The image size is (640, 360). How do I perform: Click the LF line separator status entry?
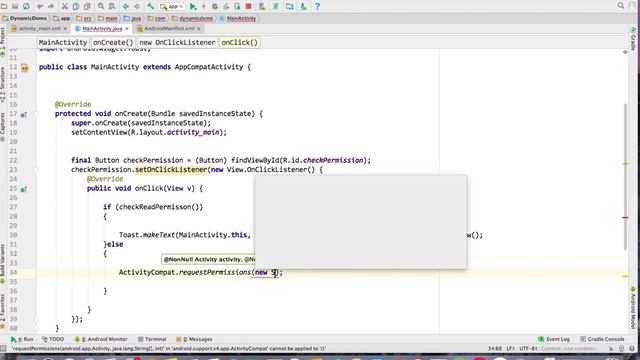point(511,349)
